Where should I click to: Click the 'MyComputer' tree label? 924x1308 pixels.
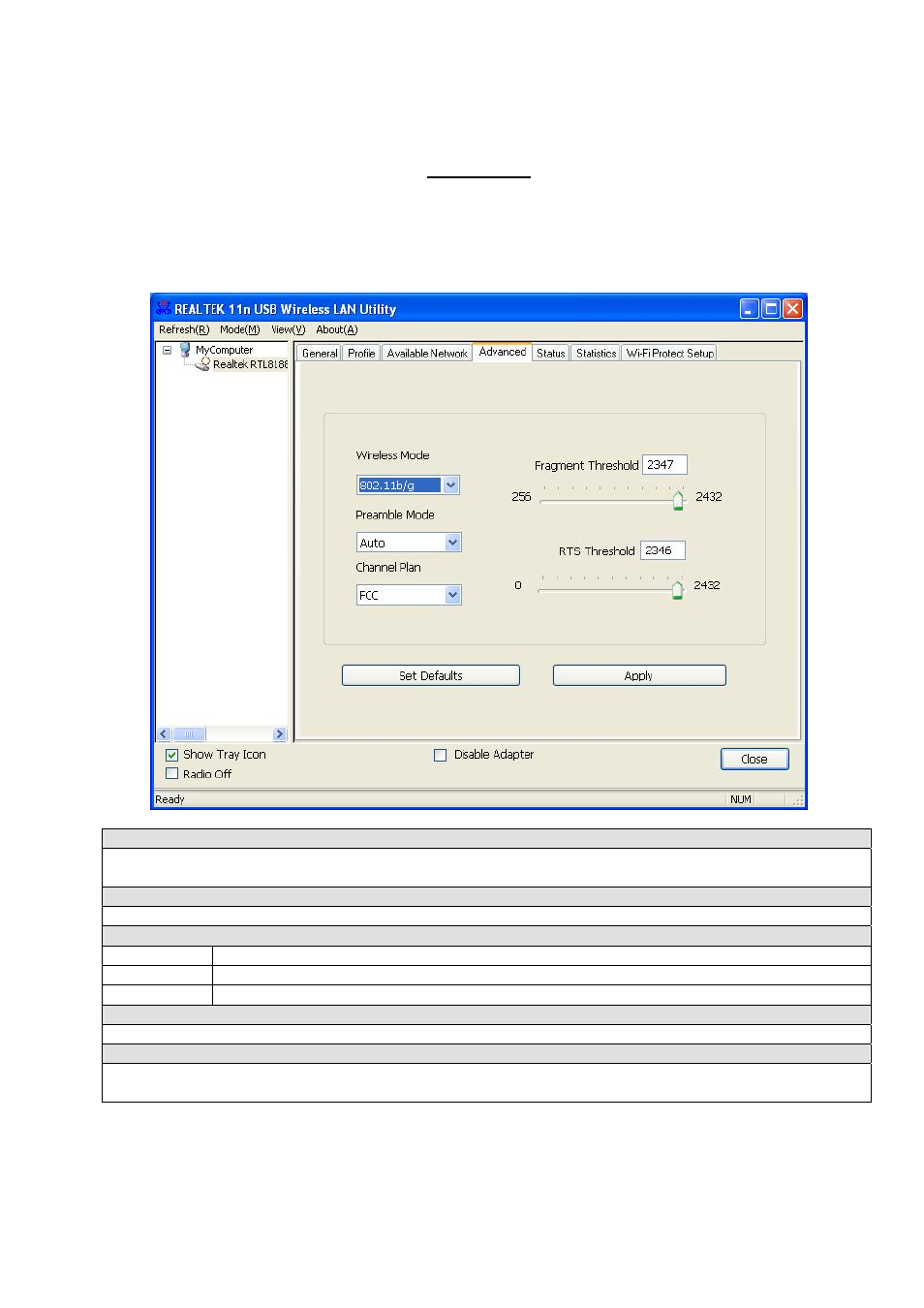click(x=224, y=350)
